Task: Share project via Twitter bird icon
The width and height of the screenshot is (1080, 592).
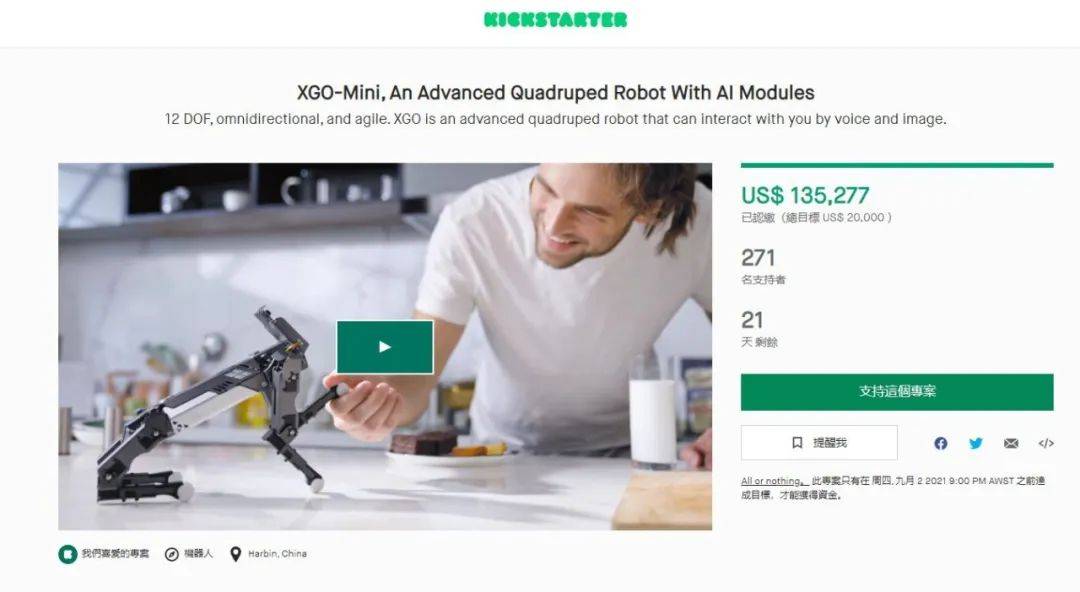Action: point(975,443)
